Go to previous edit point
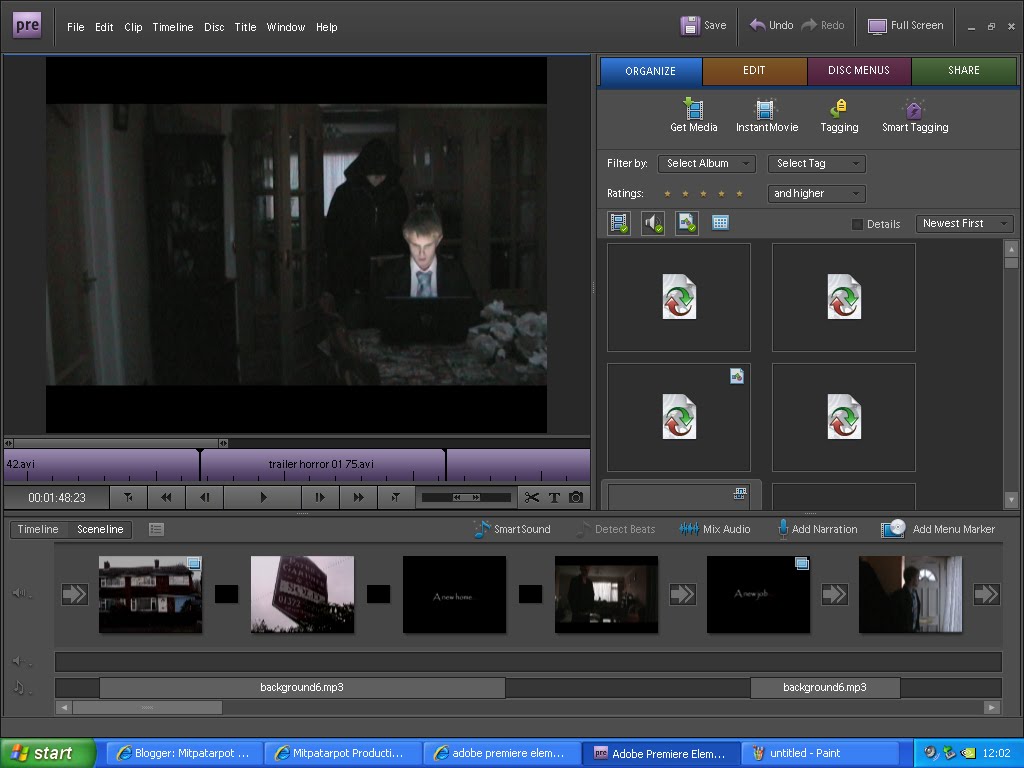Viewport: 1024px width, 768px height. pyautogui.click(x=129, y=498)
